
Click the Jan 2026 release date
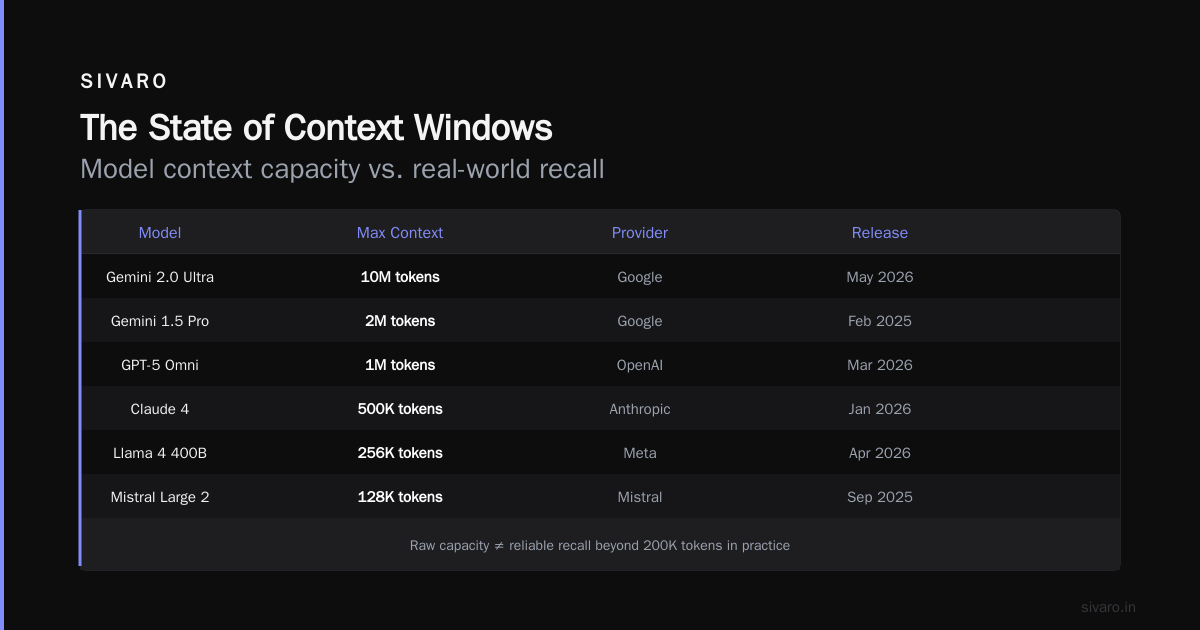(880, 409)
